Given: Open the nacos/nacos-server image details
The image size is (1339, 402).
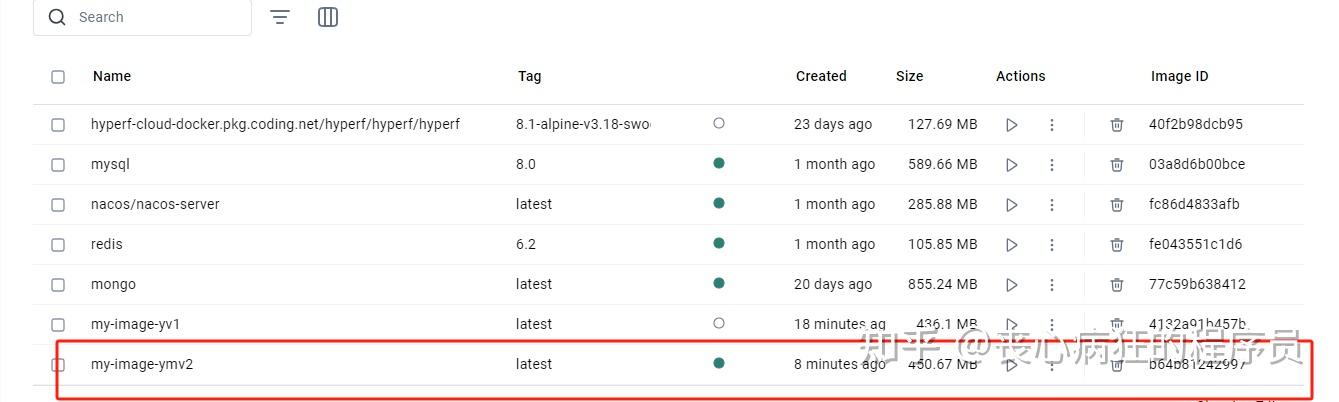Looking at the screenshot, I should (155, 204).
